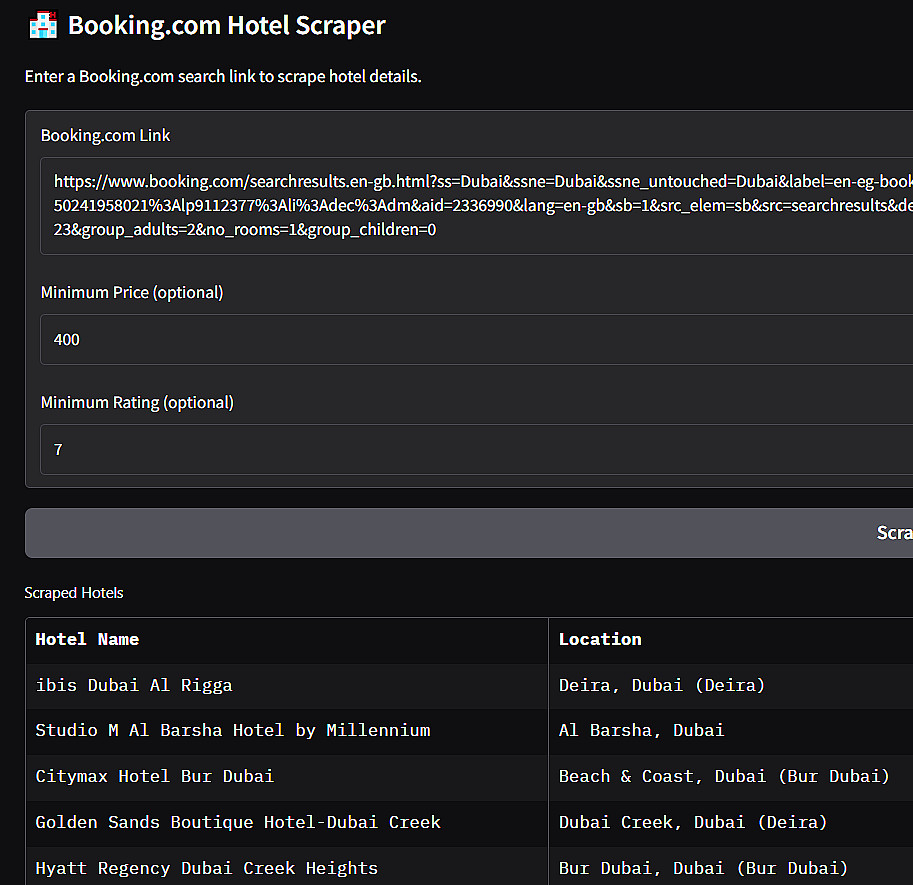The image size is (913, 885).
Task: Click the Location column header
Action: click(x=731, y=640)
